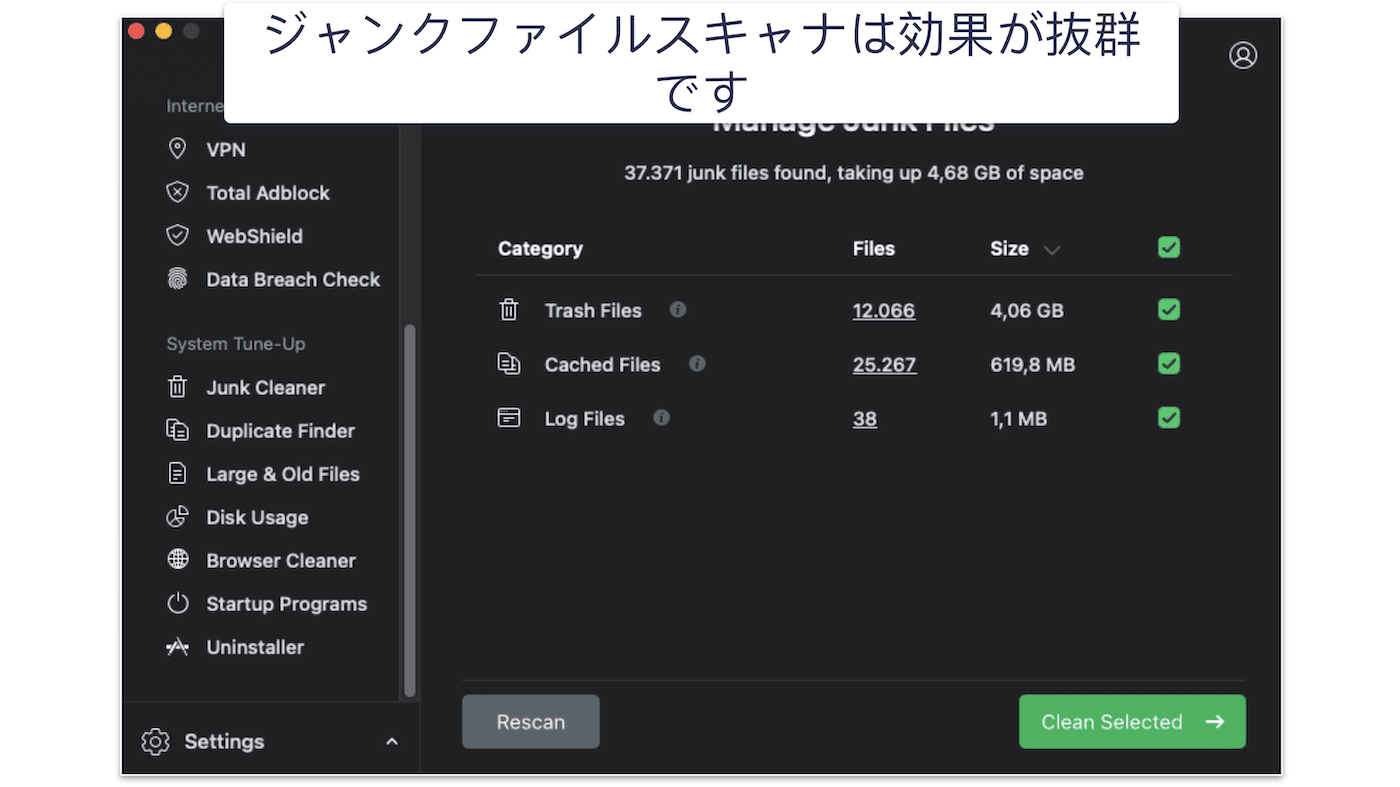This screenshot has height=787, width=1400.
Task: Expand the Settings menu chevron
Action: [392, 741]
